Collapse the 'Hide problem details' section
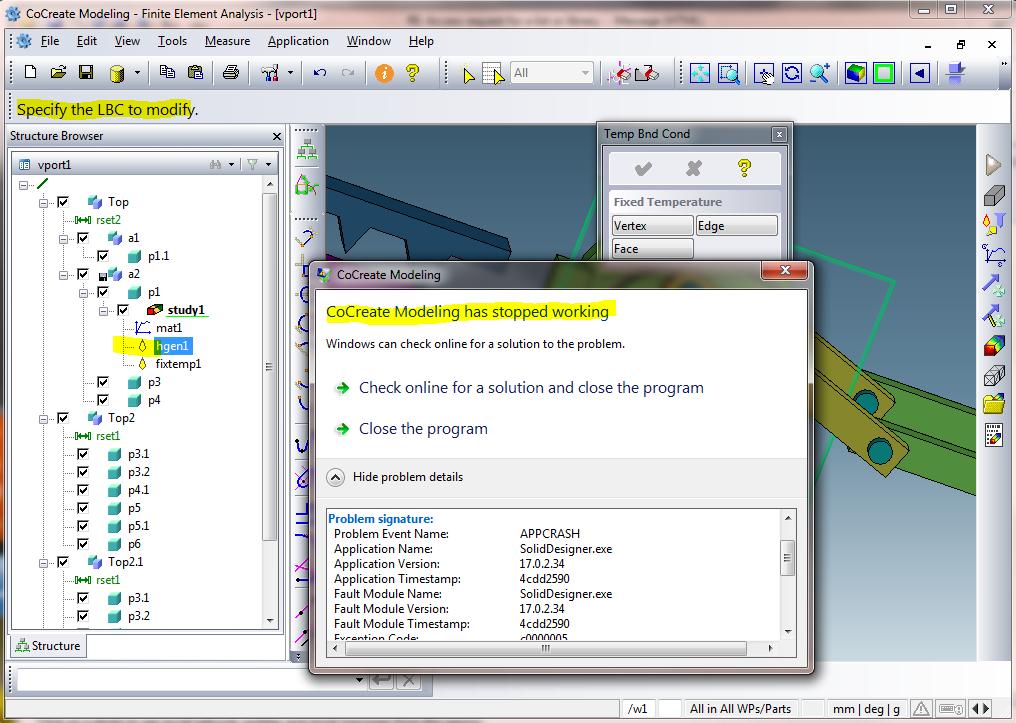The image size is (1016, 723). click(336, 477)
